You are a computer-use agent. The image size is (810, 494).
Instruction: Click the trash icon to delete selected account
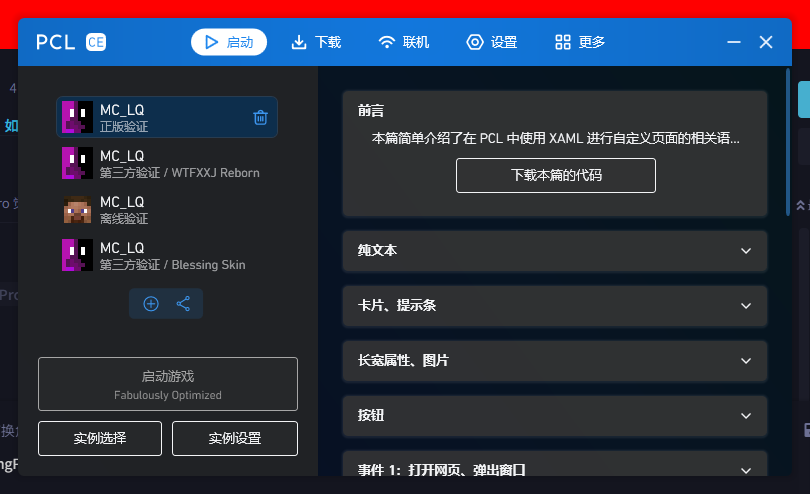click(x=260, y=117)
